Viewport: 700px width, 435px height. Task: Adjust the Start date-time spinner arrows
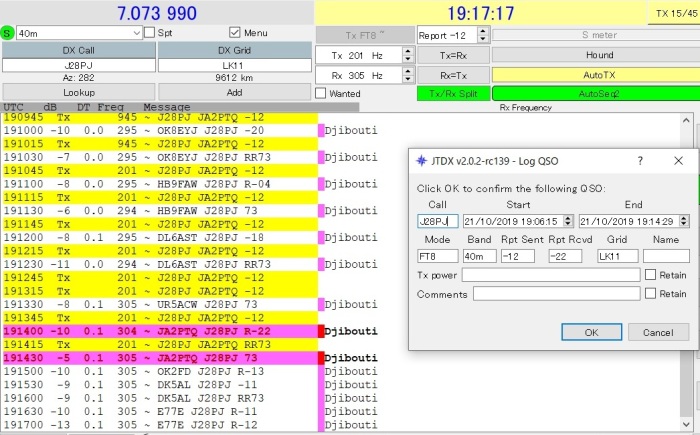(568, 221)
